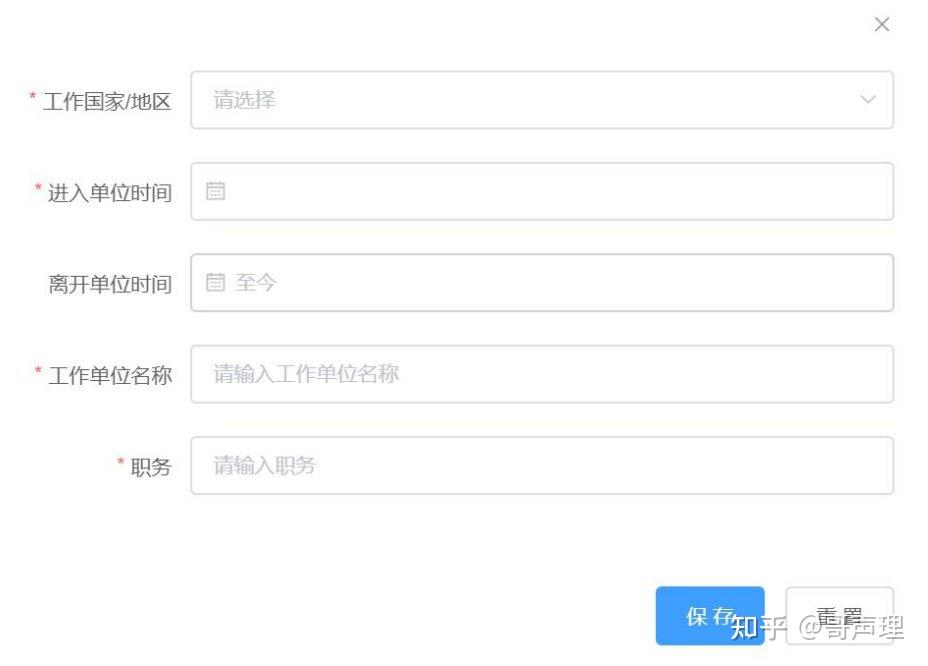This screenshot has width=928, height=666.
Task: Click the red asterisk beside 职务
Action: 120,462
